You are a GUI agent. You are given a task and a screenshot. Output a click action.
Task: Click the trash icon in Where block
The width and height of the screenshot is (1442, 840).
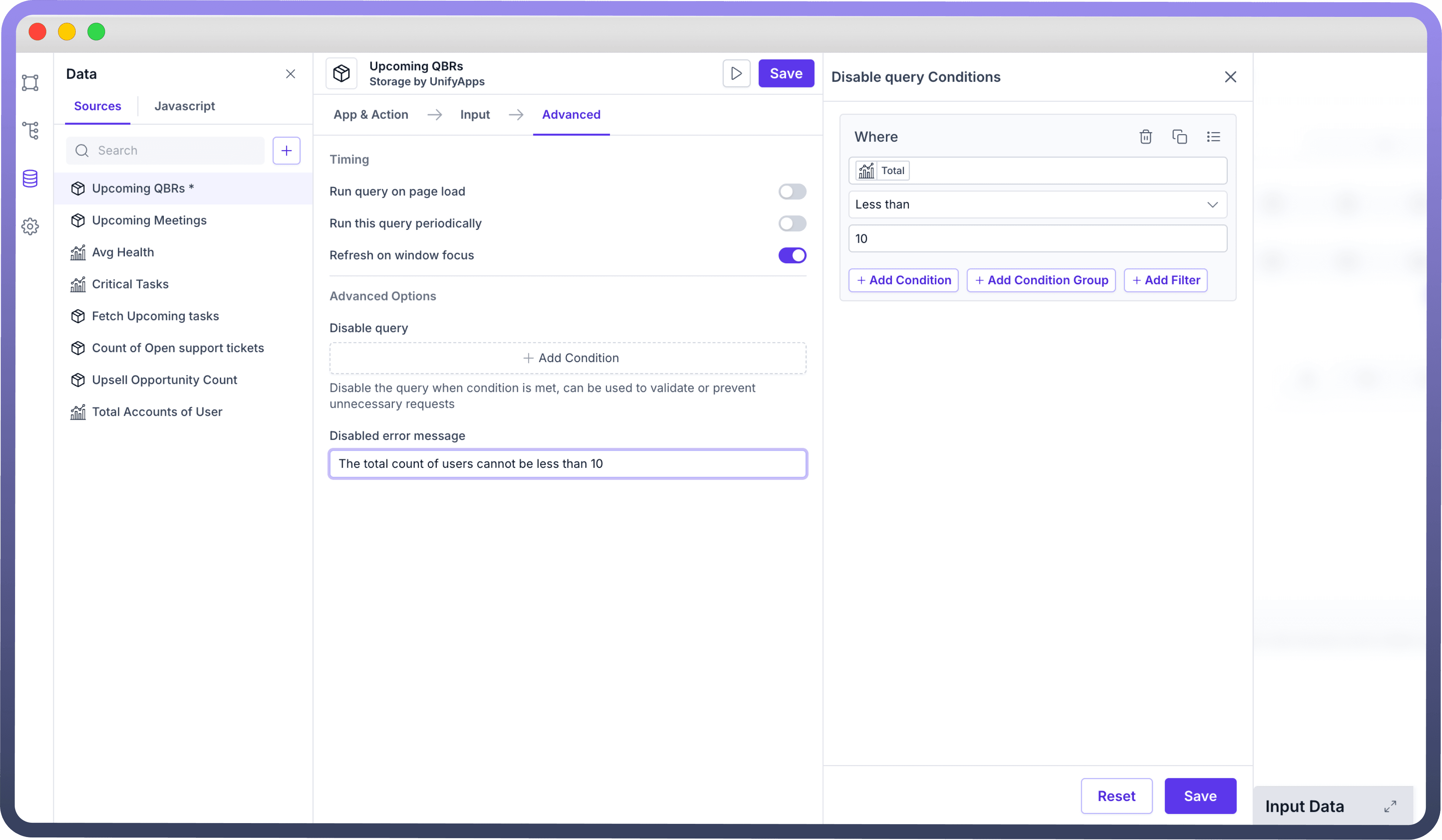(x=1145, y=137)
